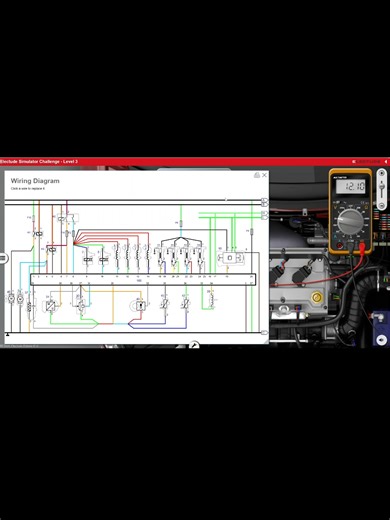The width and height of the screenshot is (390, 520).
Task: Click the "Electude Simulator Challenge - Level 3" title
Action: [x=39, y=162]
